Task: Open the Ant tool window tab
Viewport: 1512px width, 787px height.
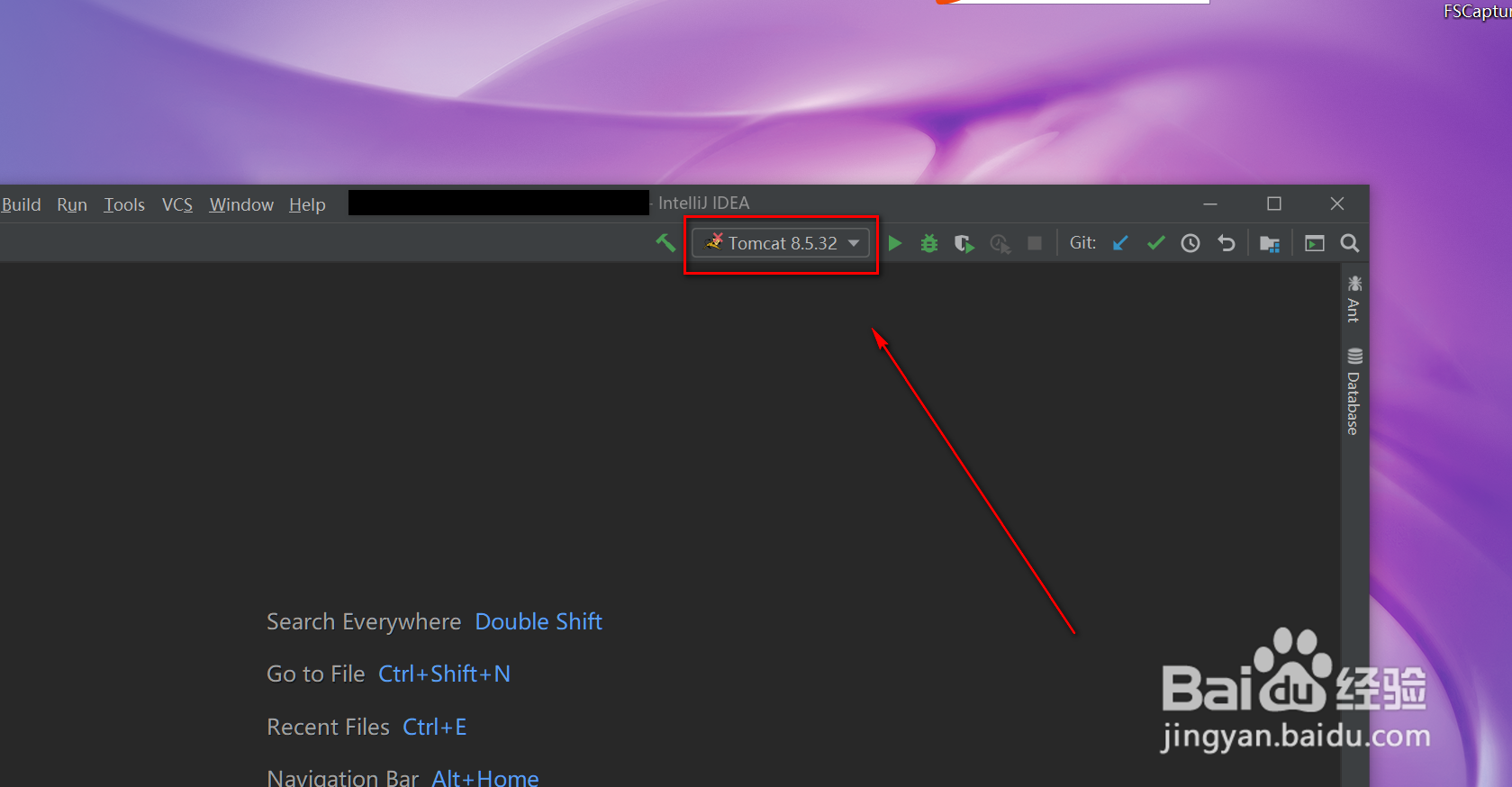Action: 1354,299
